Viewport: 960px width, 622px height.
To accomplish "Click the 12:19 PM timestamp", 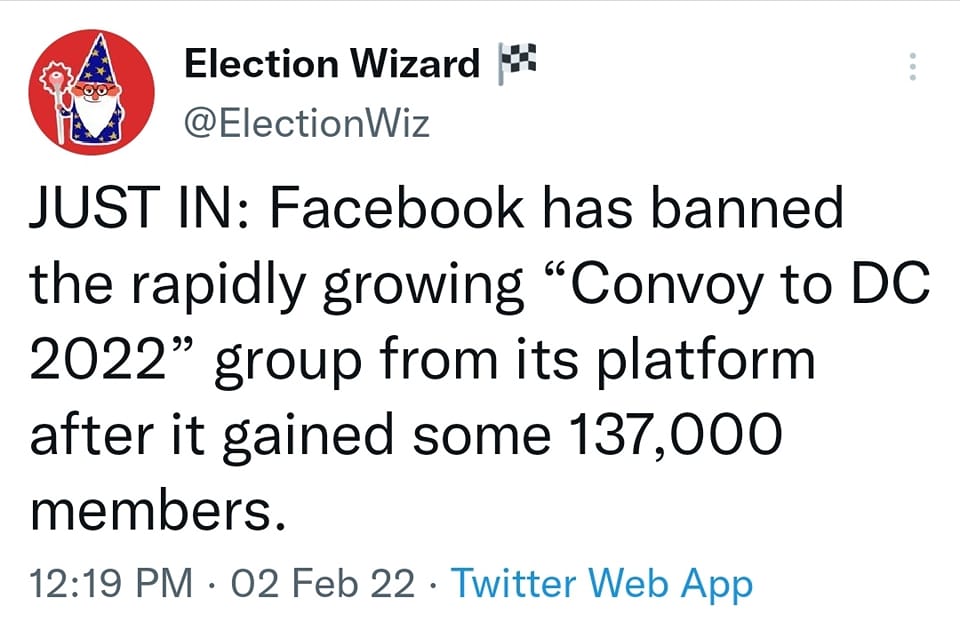I will [111, 583].
